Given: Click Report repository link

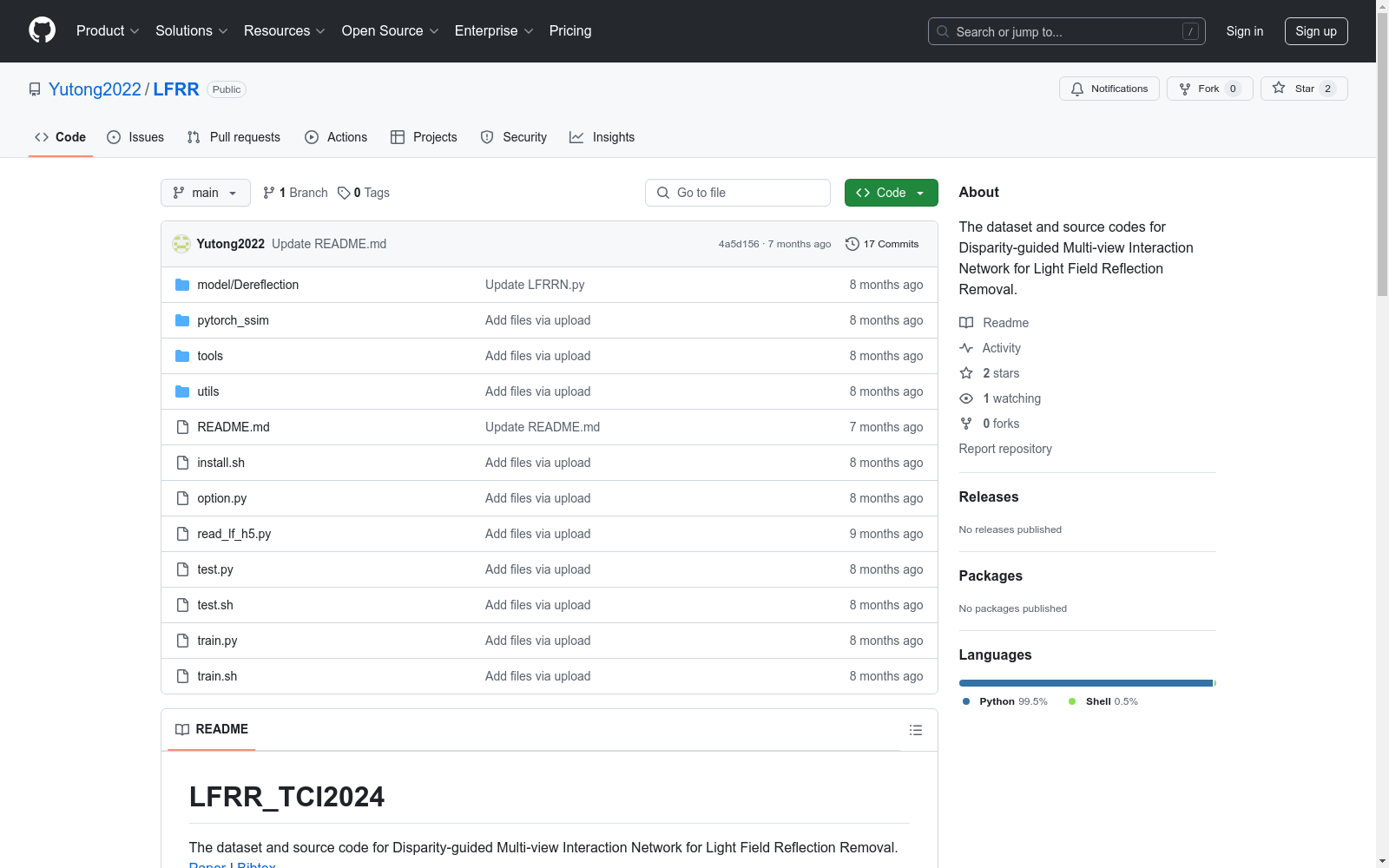Looking at the screenshot, I should pos(1005,449).
